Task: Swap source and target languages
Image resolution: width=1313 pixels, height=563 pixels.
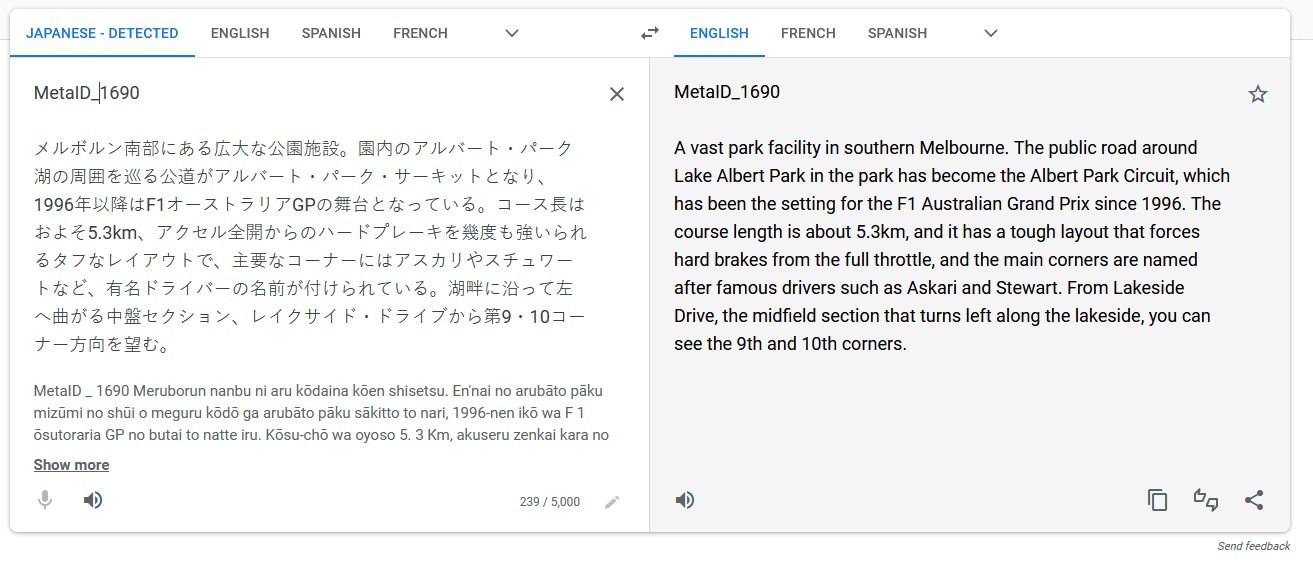Action: pos(650,33)
